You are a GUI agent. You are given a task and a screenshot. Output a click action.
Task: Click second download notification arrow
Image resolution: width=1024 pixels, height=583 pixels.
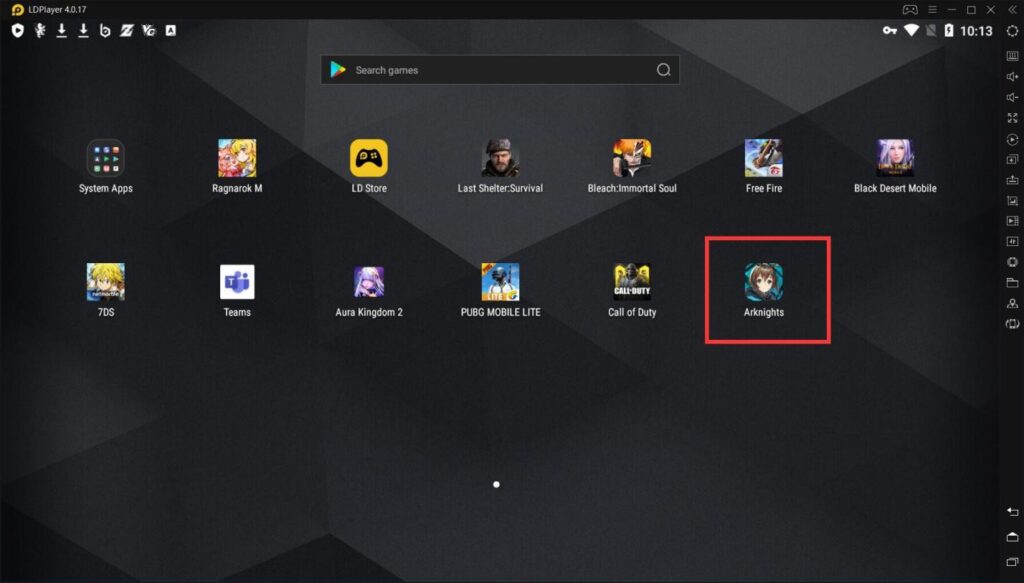[x=84, y=31]
